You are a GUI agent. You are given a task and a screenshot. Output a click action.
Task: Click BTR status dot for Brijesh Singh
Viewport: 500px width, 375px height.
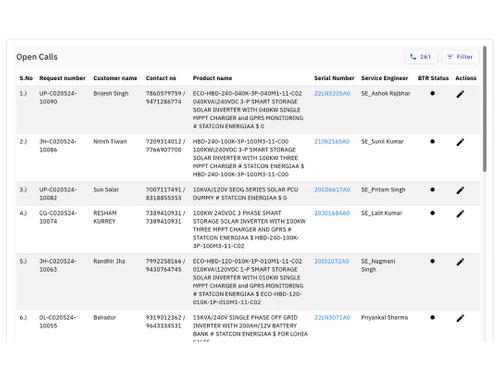(432, 93)
